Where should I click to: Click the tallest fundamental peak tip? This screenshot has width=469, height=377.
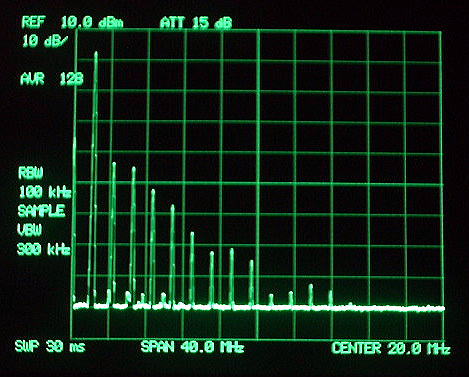96,53
